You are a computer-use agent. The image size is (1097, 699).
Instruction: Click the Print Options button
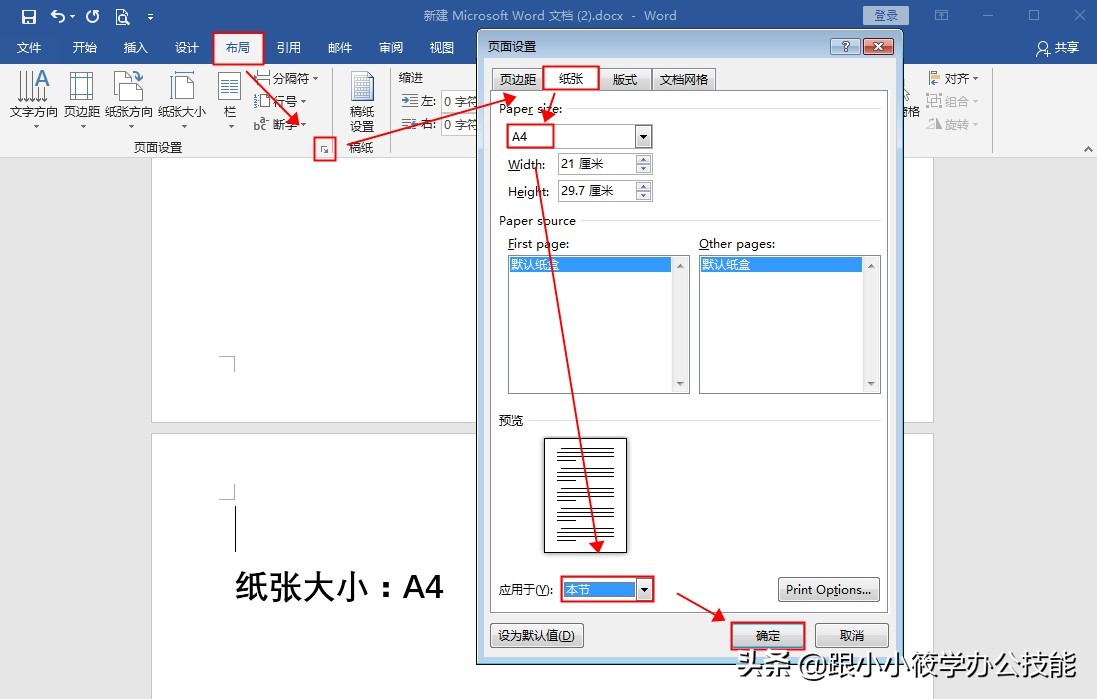pos(828,589)
